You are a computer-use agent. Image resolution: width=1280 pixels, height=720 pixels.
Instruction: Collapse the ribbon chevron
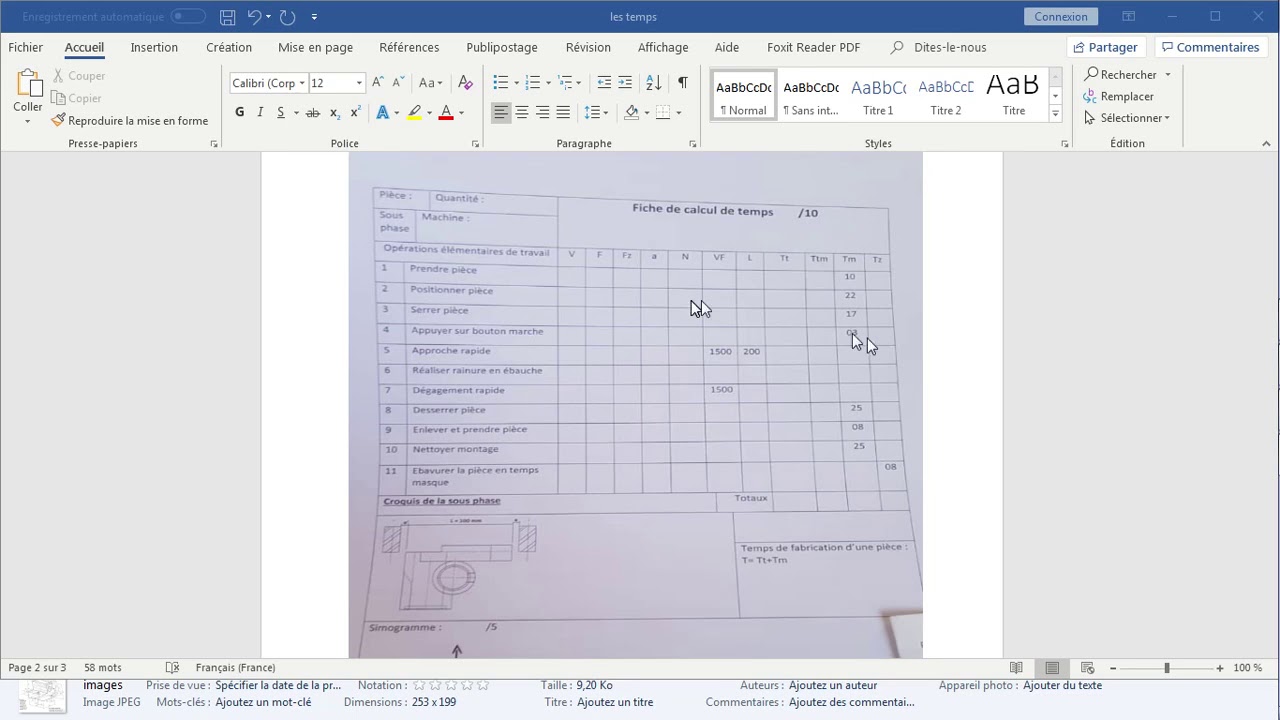coord(1266,144)
